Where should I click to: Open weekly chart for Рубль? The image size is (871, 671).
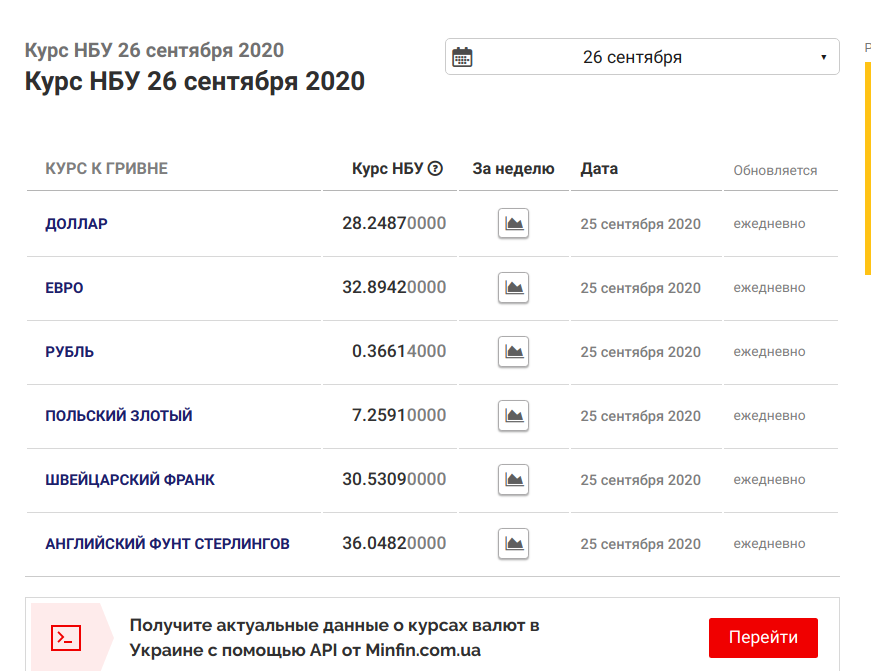click(513, 351)
